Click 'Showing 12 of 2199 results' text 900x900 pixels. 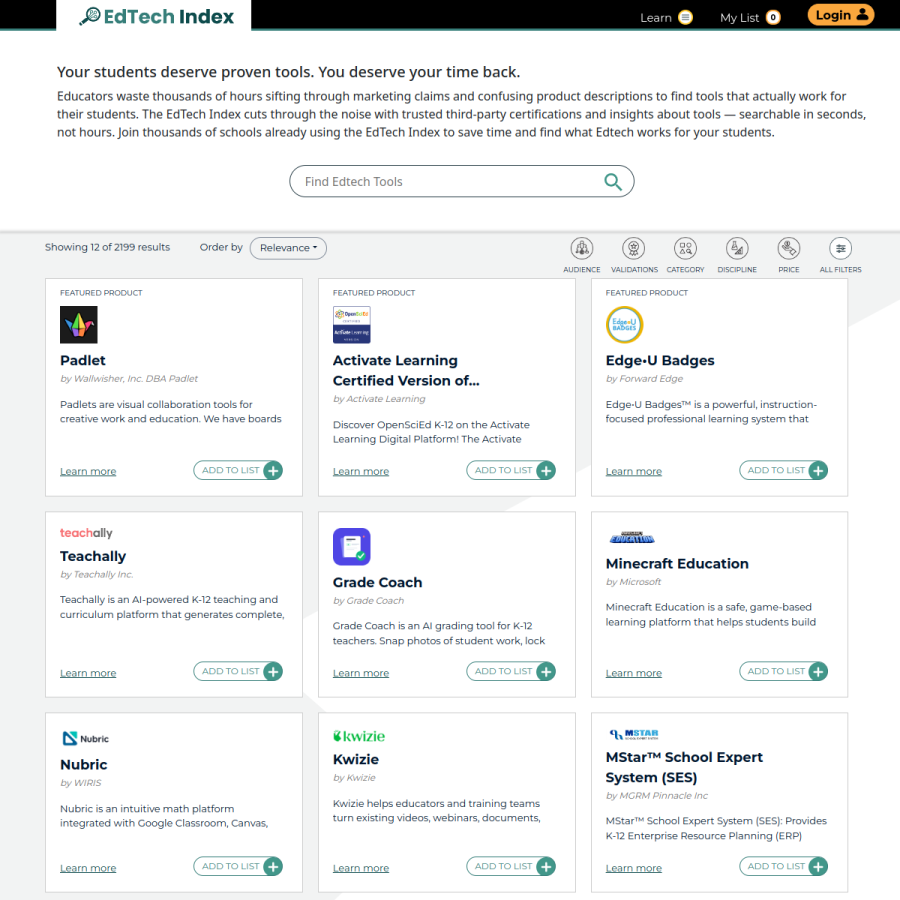107,247
